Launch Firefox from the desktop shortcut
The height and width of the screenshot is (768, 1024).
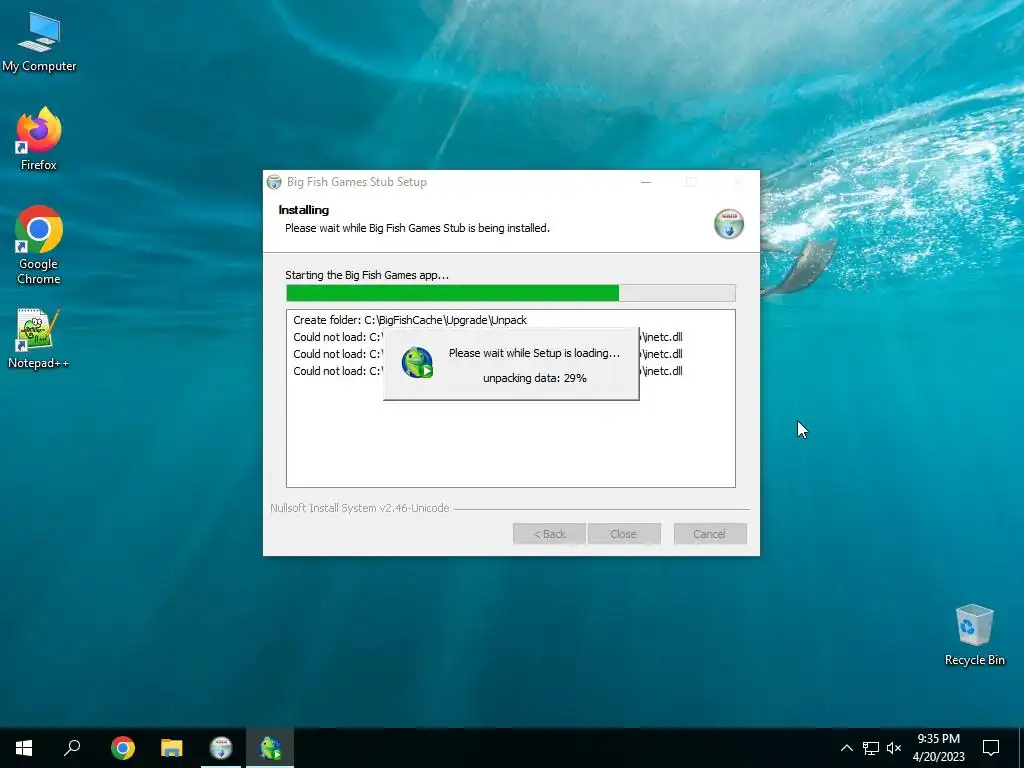[x=39, y=139]
